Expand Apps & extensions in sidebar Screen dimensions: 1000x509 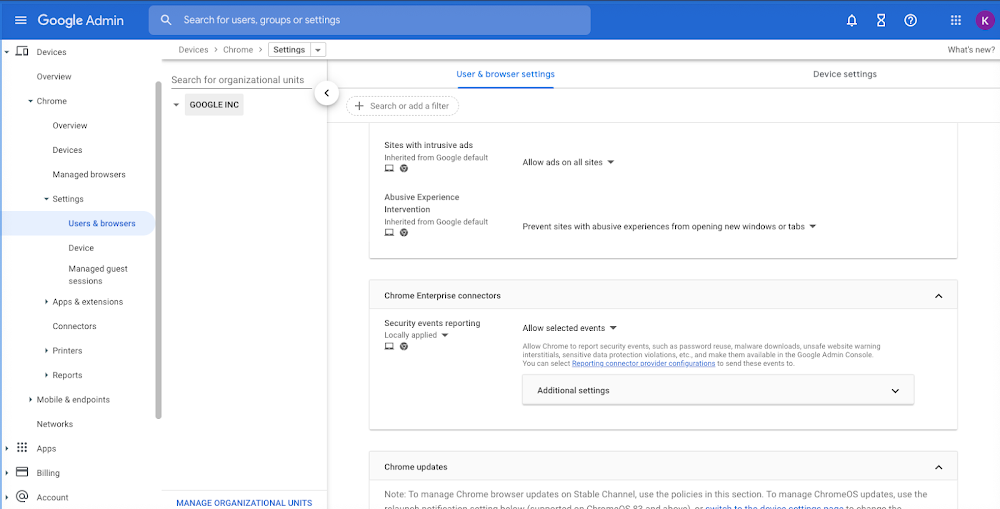pos(46,302)
